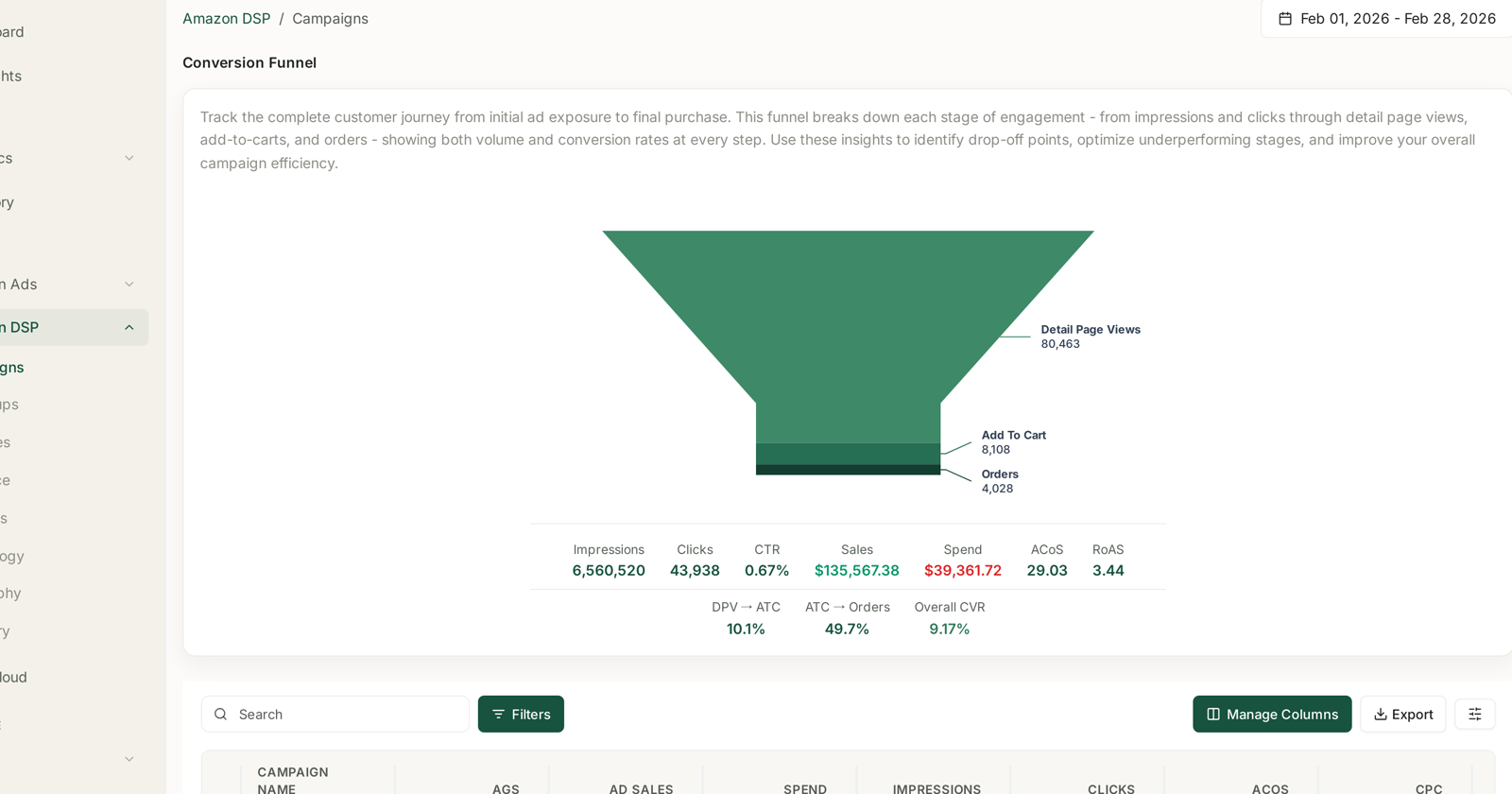
Task: Go to Amazon DSP via the breadcrumb
Action: click(227, 19)
